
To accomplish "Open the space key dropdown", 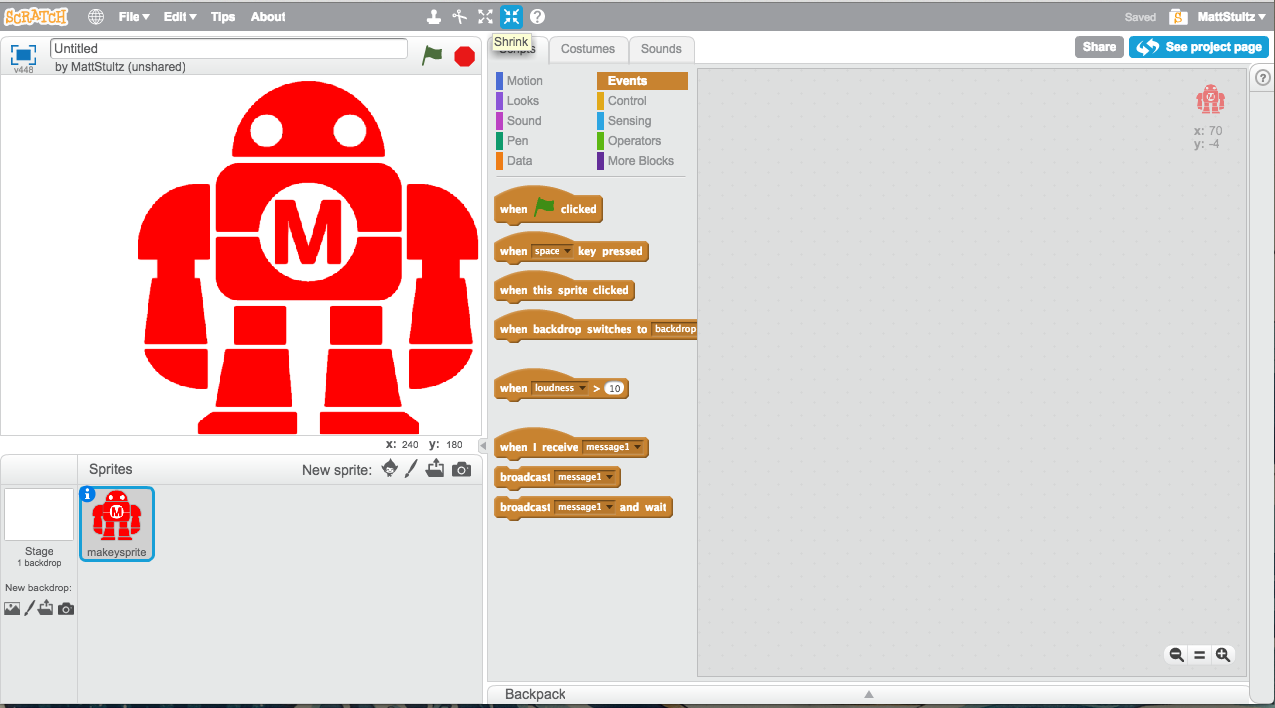I will tap(552, 251).
